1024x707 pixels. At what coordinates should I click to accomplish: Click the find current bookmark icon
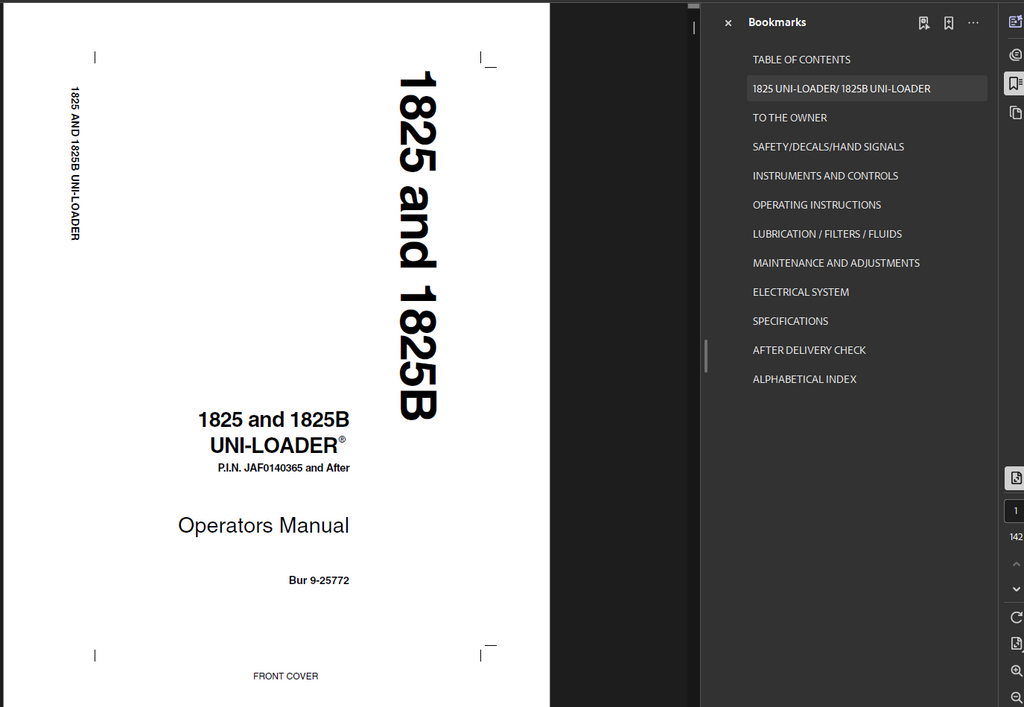[x=923, y=24]
